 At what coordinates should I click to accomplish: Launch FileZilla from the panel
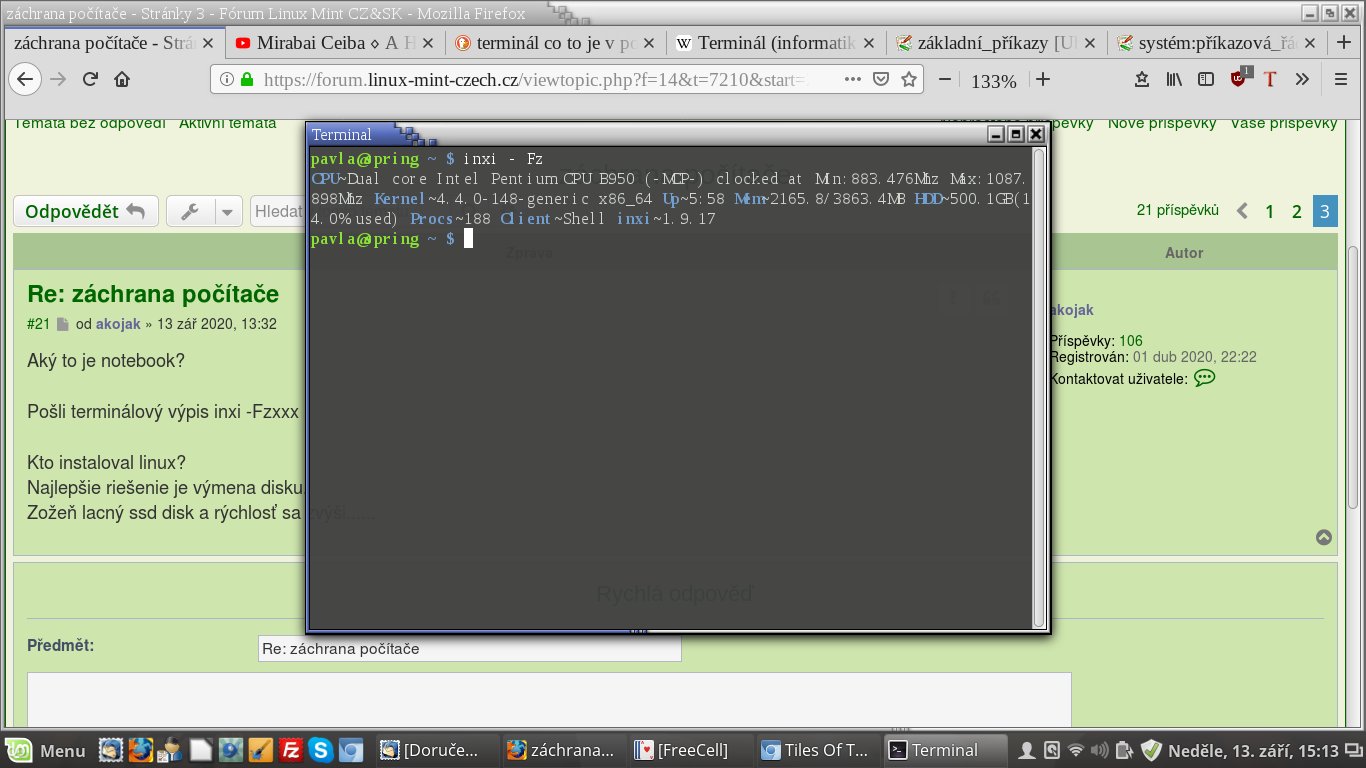coord(291,749)
